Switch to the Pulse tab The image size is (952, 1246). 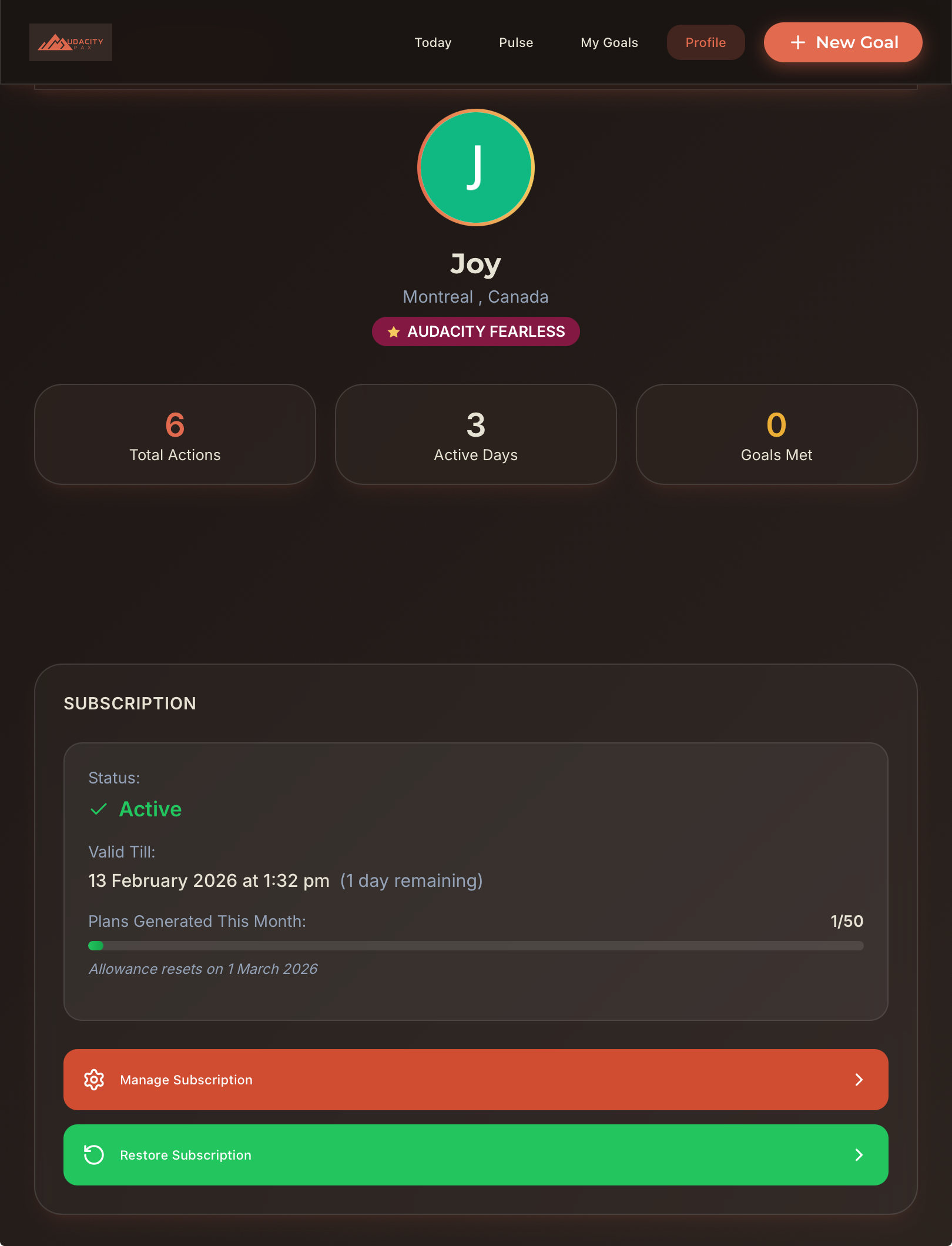pos(516,42)
